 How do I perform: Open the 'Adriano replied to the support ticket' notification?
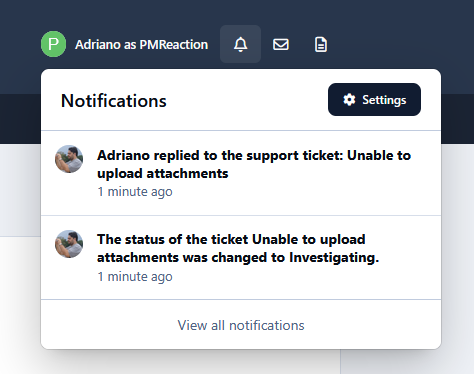(241, 173)
